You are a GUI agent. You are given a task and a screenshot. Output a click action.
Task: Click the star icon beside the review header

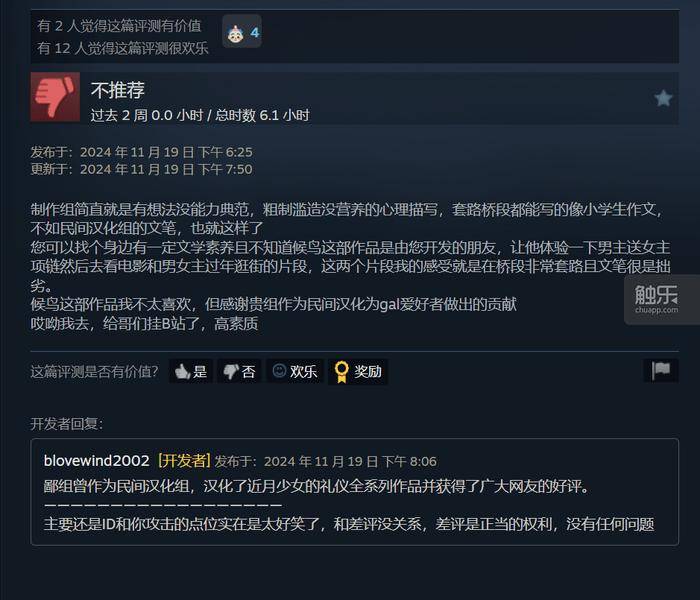pos(663,98)
